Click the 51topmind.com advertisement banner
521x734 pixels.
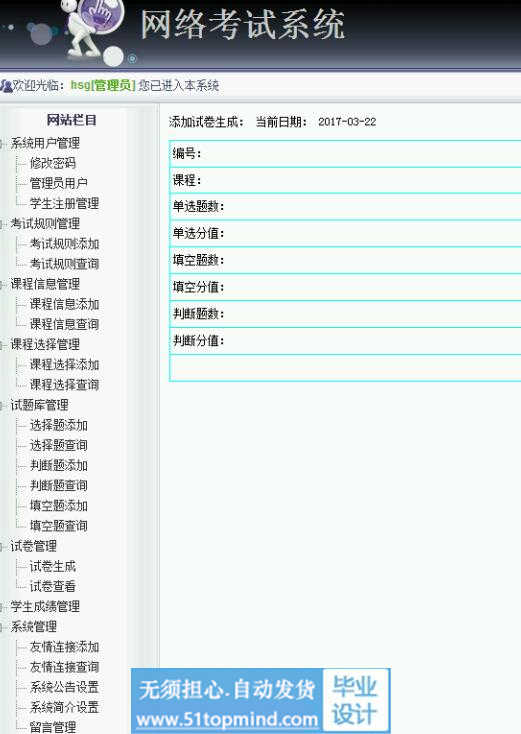[x=260, y=701]
